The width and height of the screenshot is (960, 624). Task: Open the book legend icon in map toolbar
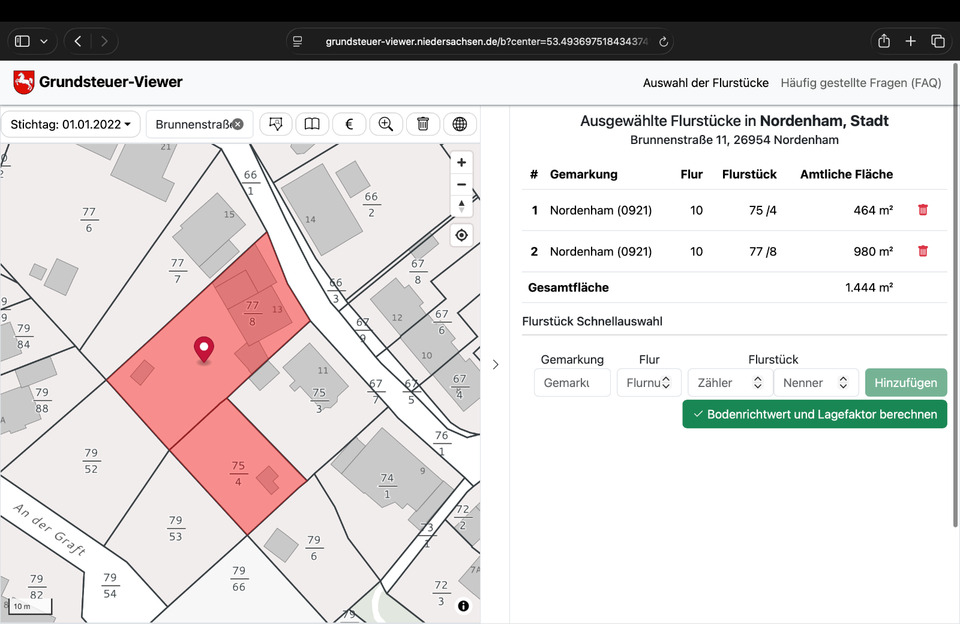(312, 124)
